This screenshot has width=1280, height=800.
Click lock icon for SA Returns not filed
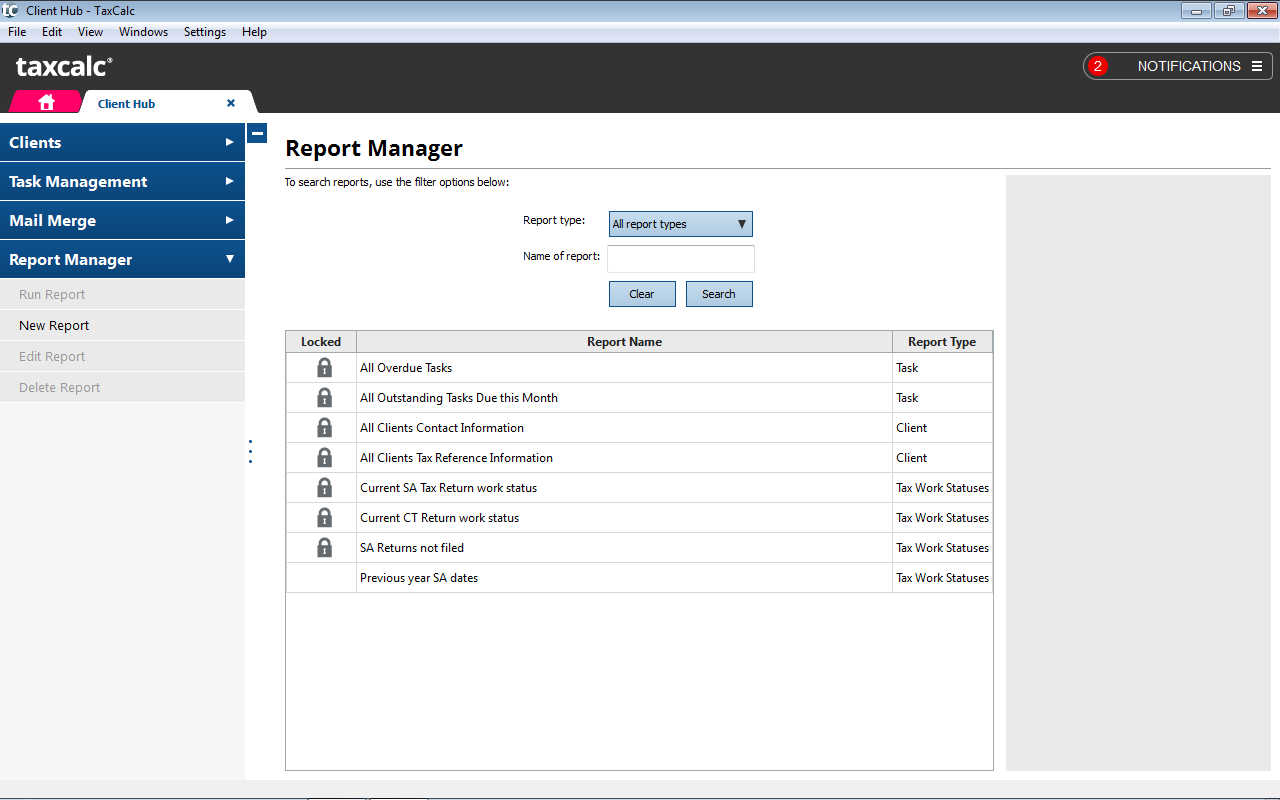(324, 547)
